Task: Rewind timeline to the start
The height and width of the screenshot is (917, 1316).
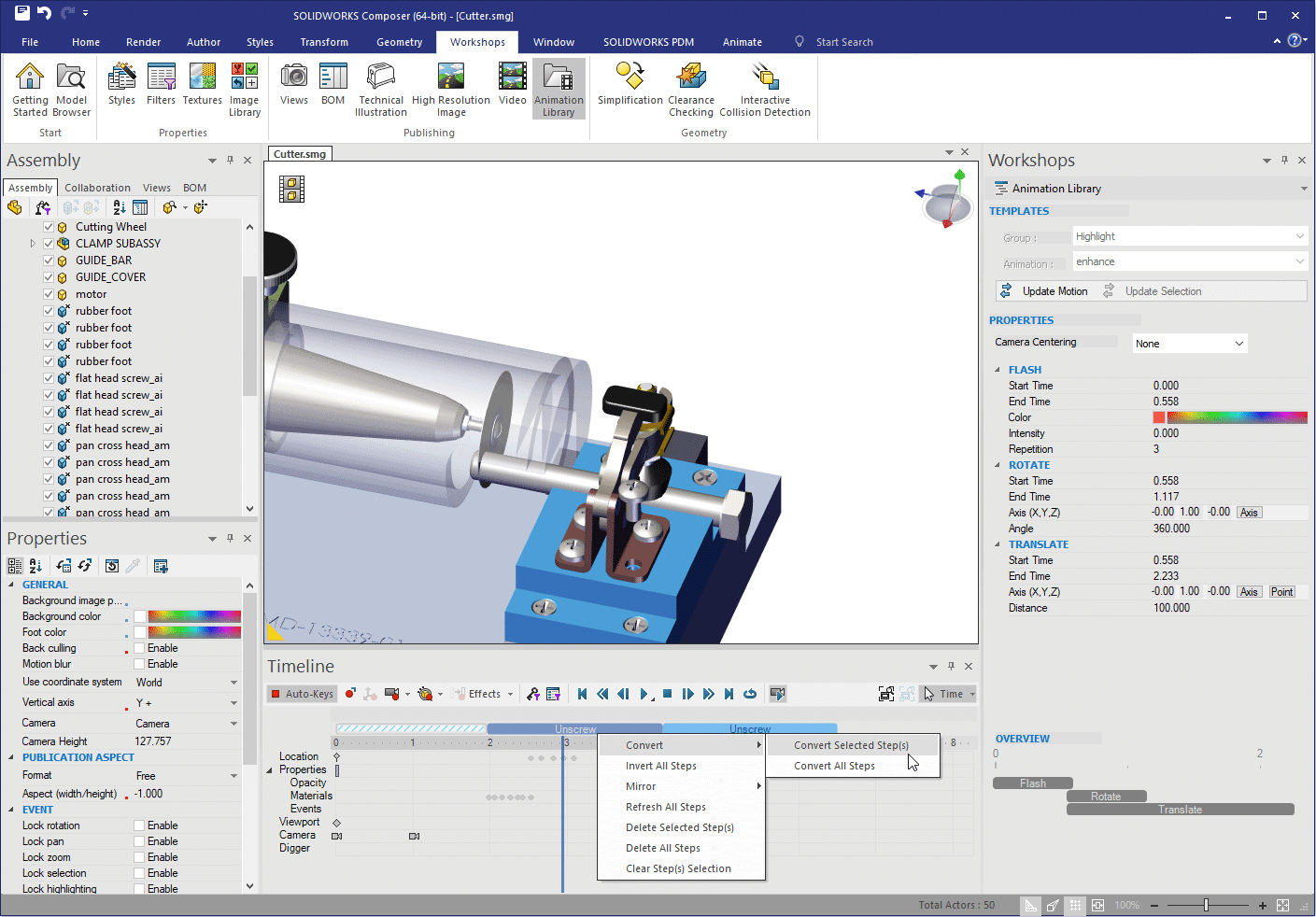Action: (x=582, y=694)
